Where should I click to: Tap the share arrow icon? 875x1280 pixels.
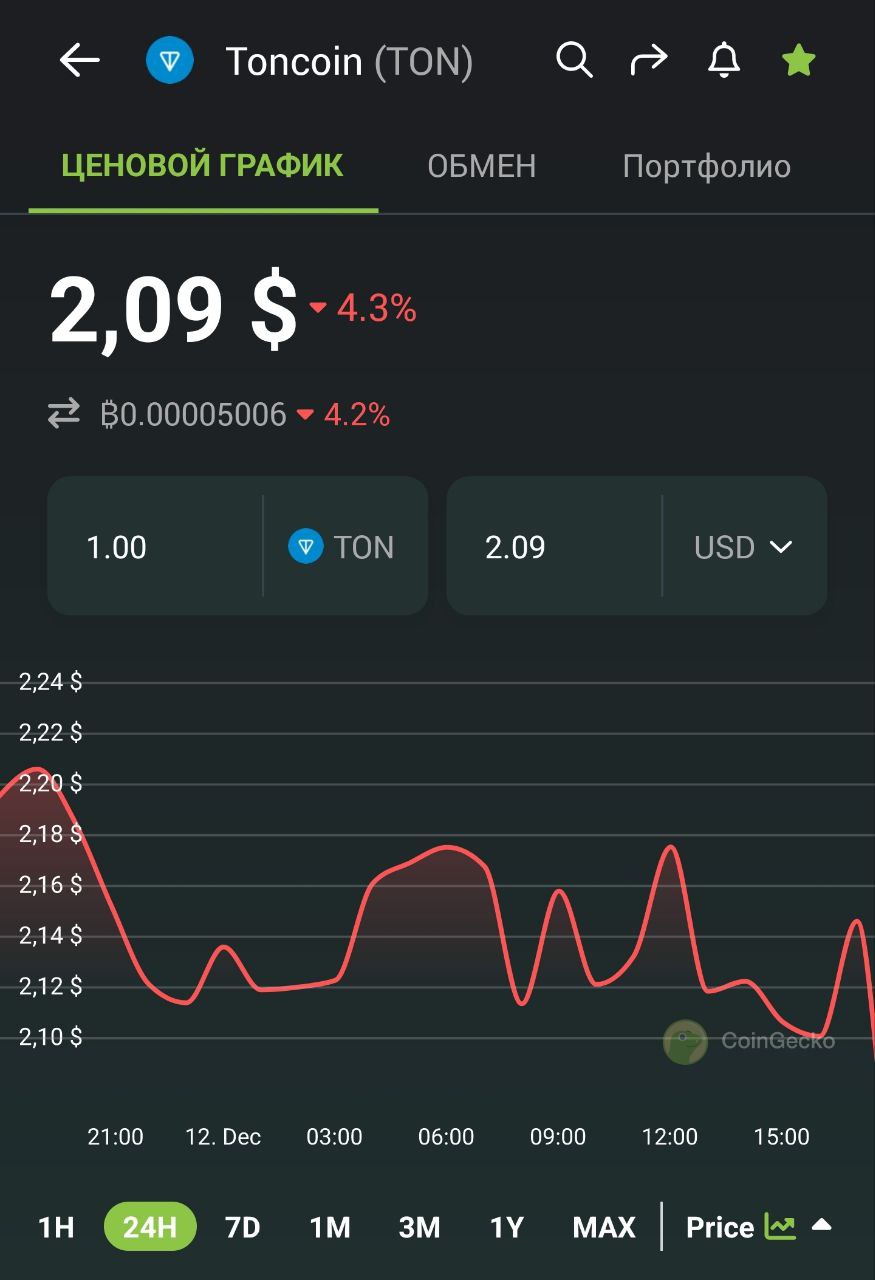pyautogui.click(x=648, y=61)
